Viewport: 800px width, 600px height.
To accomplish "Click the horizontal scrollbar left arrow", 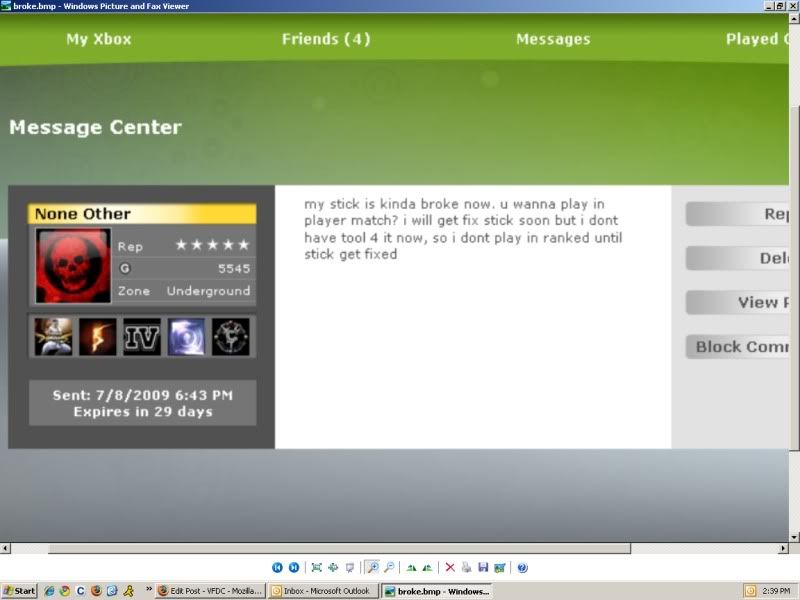I will click(5, 548).
